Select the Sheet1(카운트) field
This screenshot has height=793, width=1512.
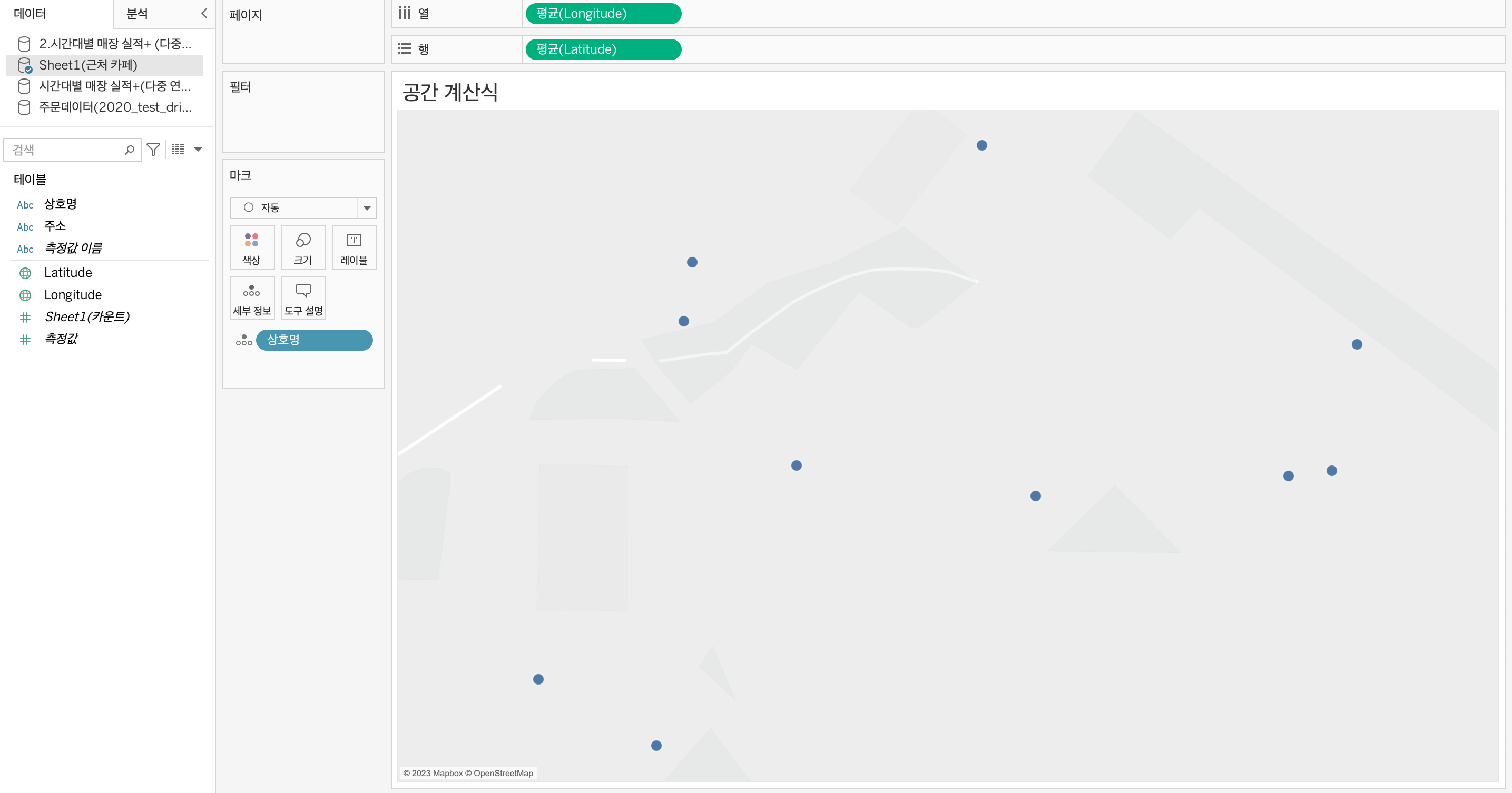[x=87, y=318]
